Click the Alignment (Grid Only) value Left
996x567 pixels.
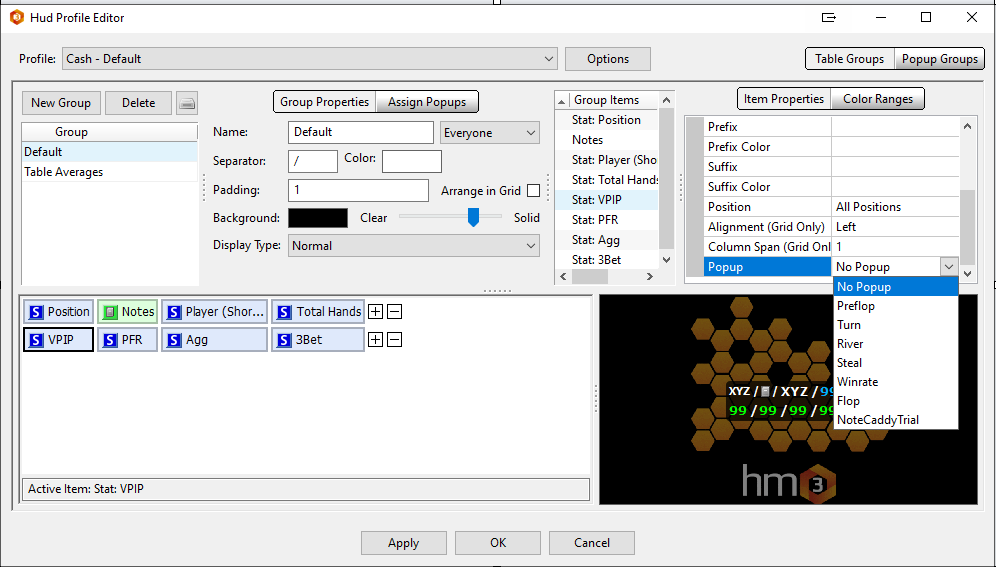(x=895, y=227)
